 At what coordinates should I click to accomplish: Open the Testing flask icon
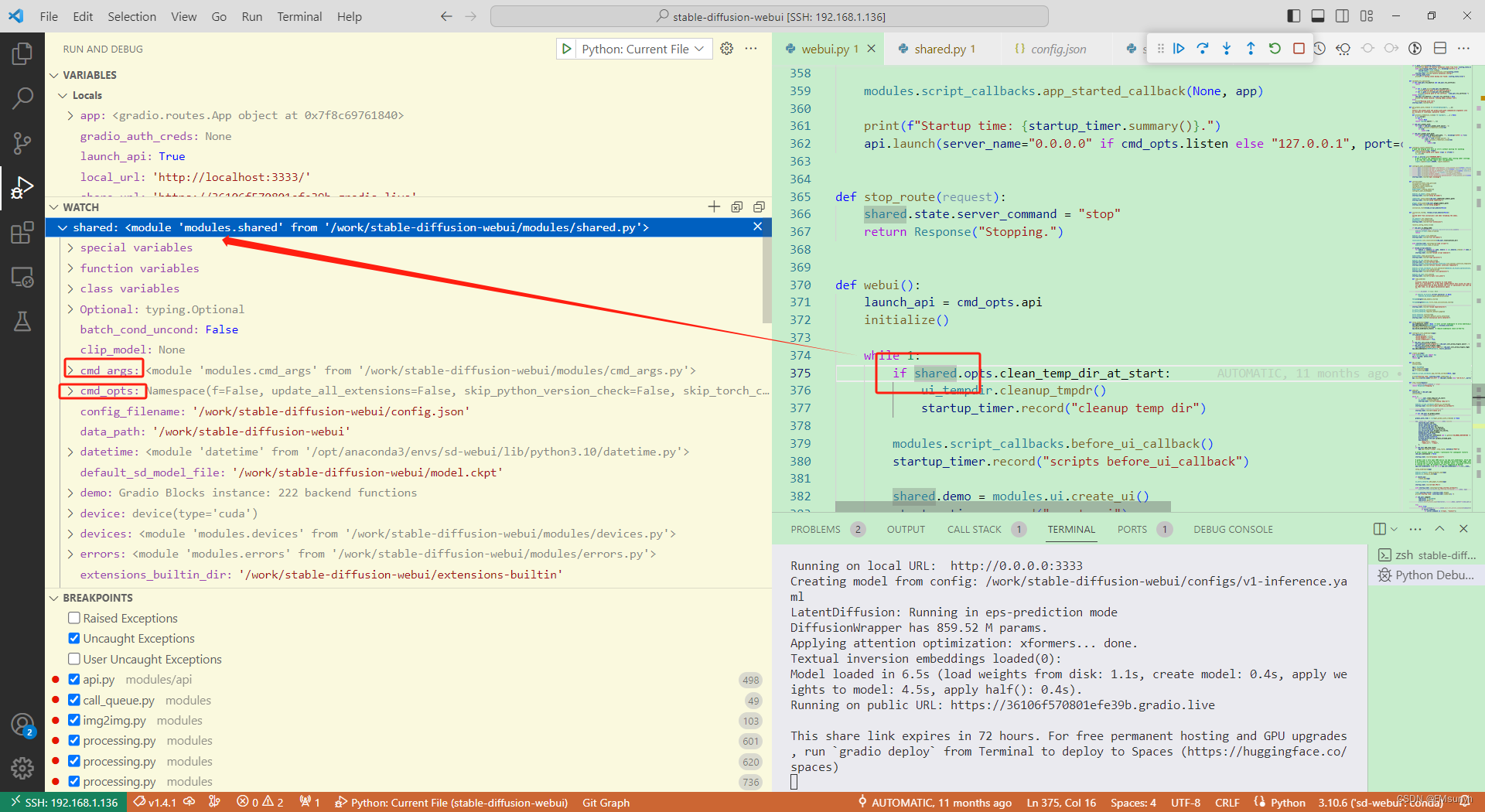pos(22,322)
